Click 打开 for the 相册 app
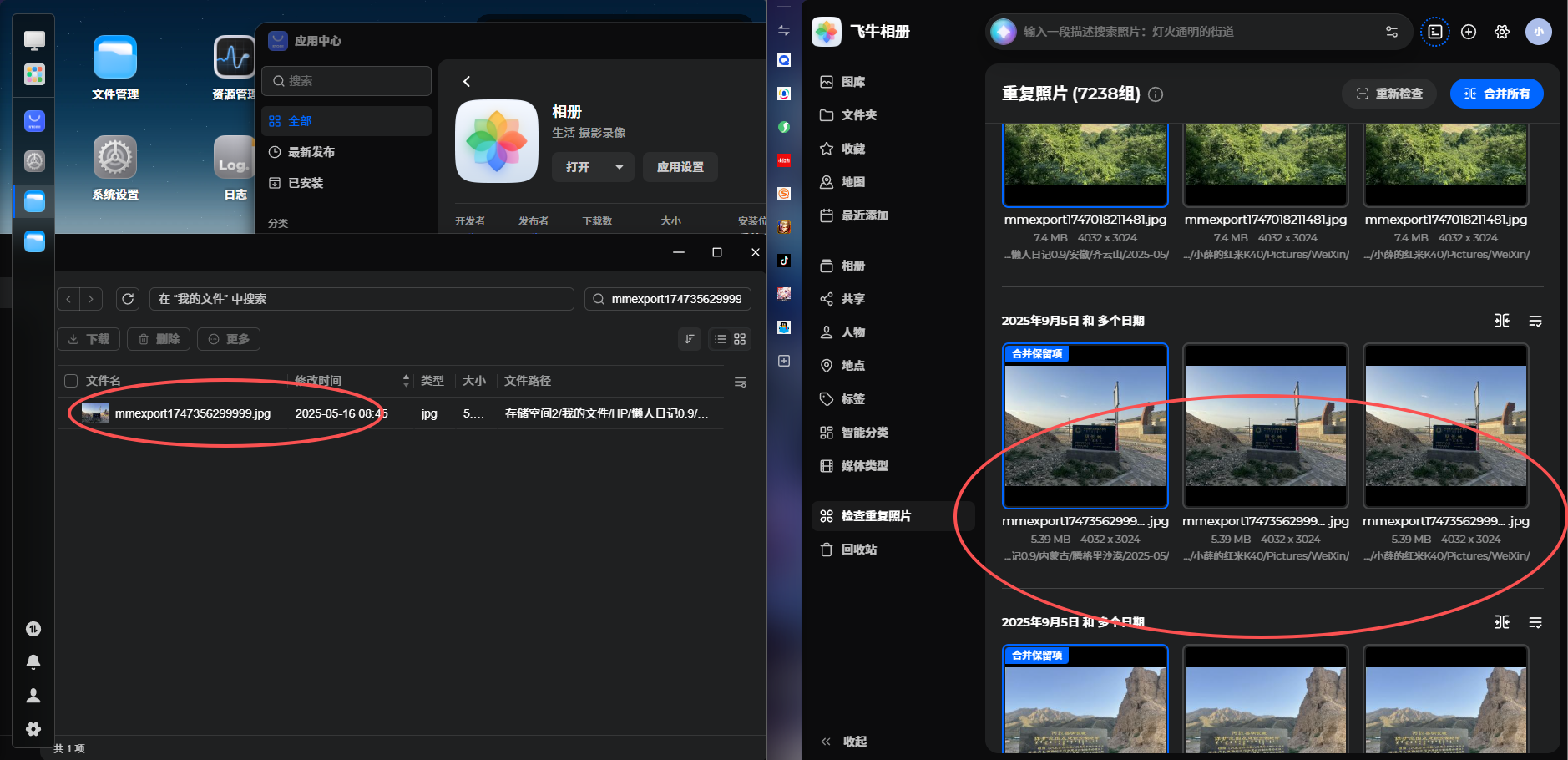The height and width of the screenshot is (760, 1568). pyautogui.click(x=578, y=167)
